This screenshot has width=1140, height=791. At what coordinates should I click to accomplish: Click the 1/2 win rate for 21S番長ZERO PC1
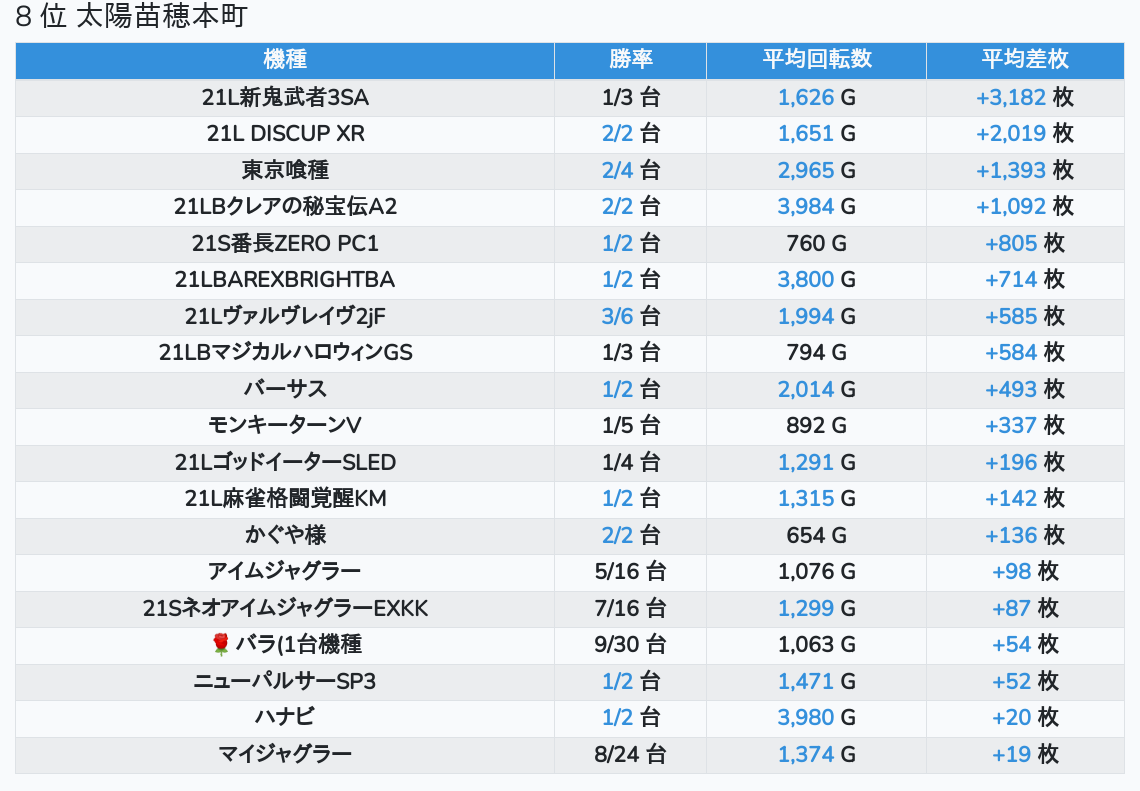point(617,243)
